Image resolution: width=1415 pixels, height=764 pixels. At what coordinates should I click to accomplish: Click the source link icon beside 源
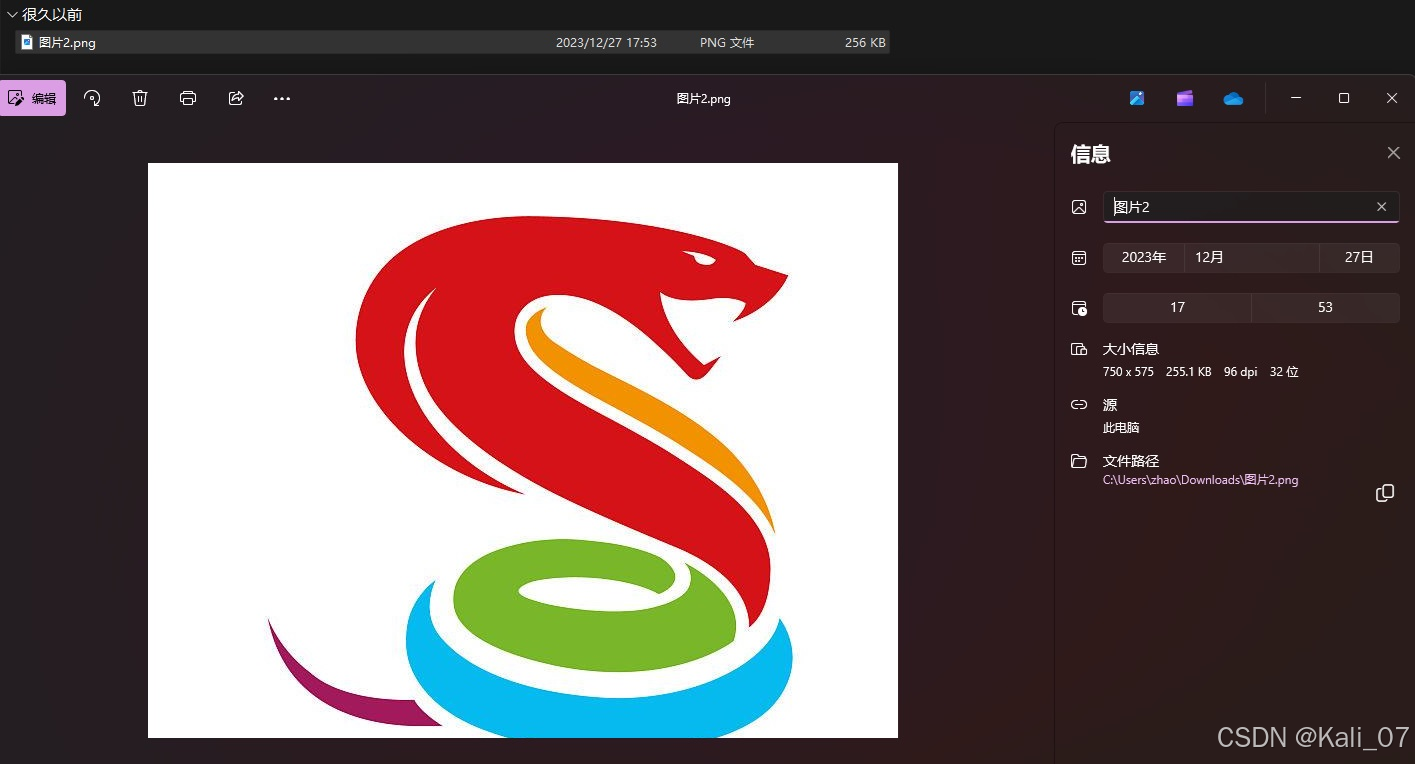1079,405
